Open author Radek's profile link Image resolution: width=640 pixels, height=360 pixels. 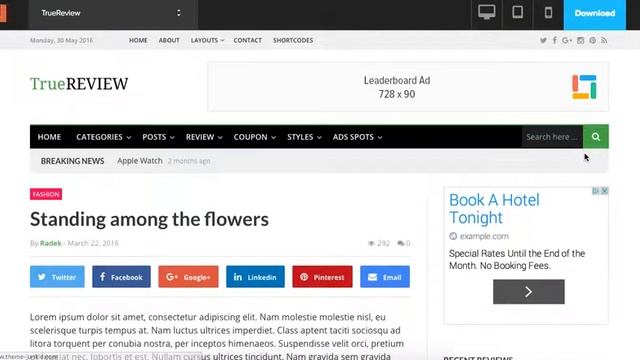pyautogui.click(x=51, y=243)
